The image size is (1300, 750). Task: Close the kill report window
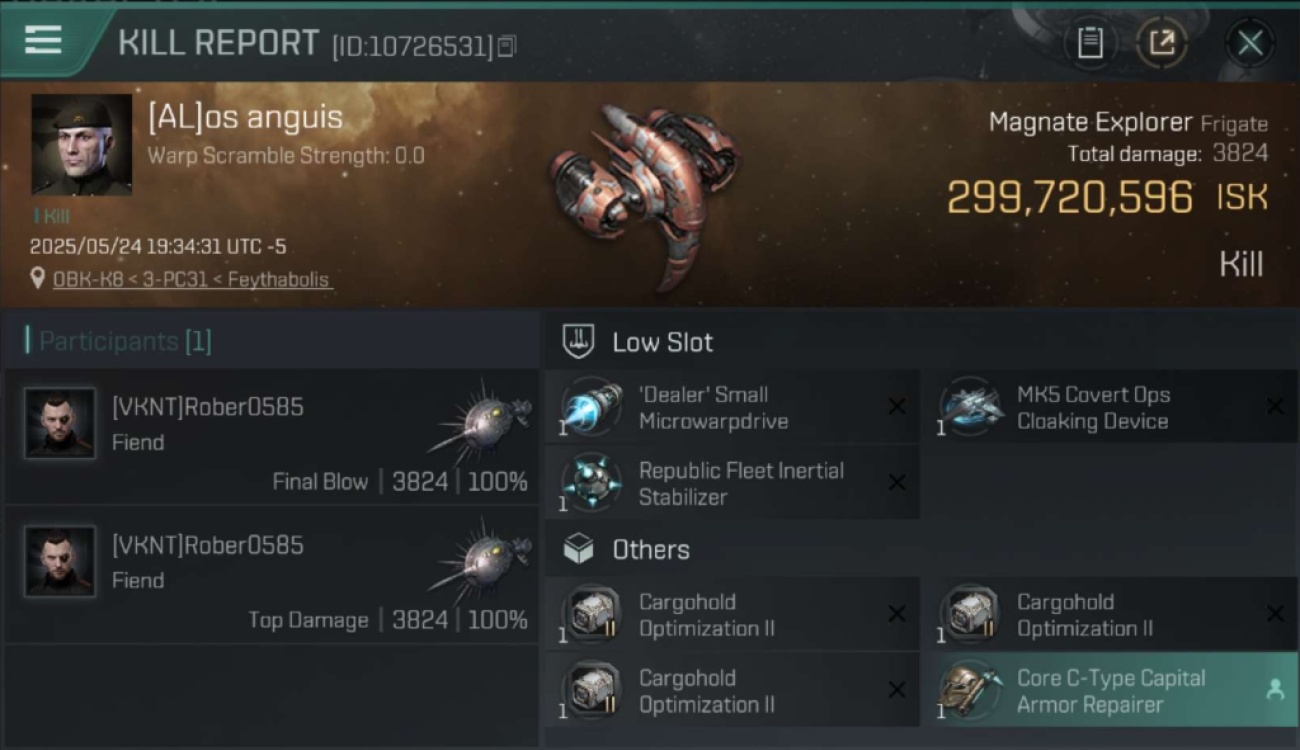(1250, 43)
